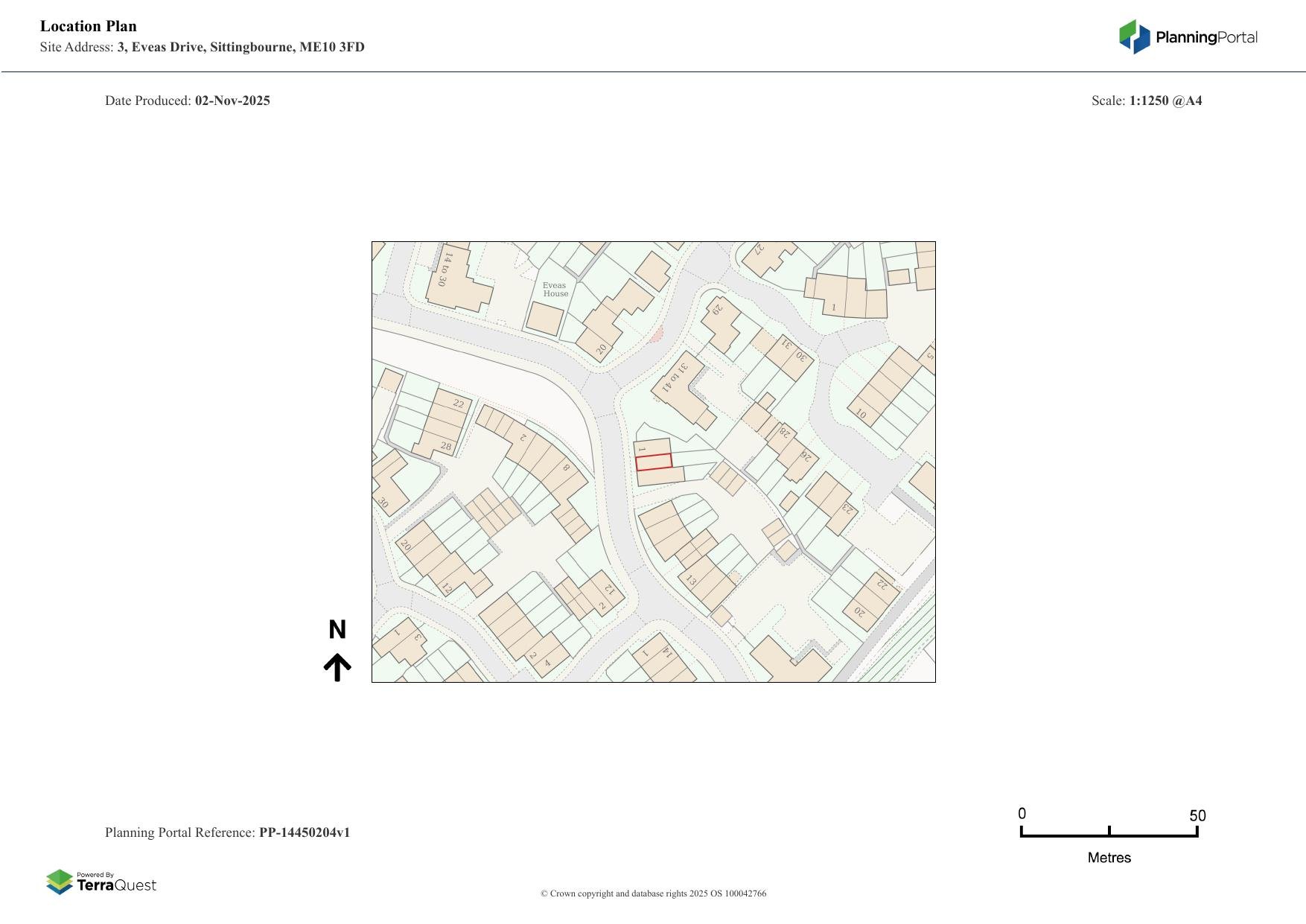Click the Planning Portal Reference PP-14450204v1
The image size is (1306, 924).
pos(228,832)
